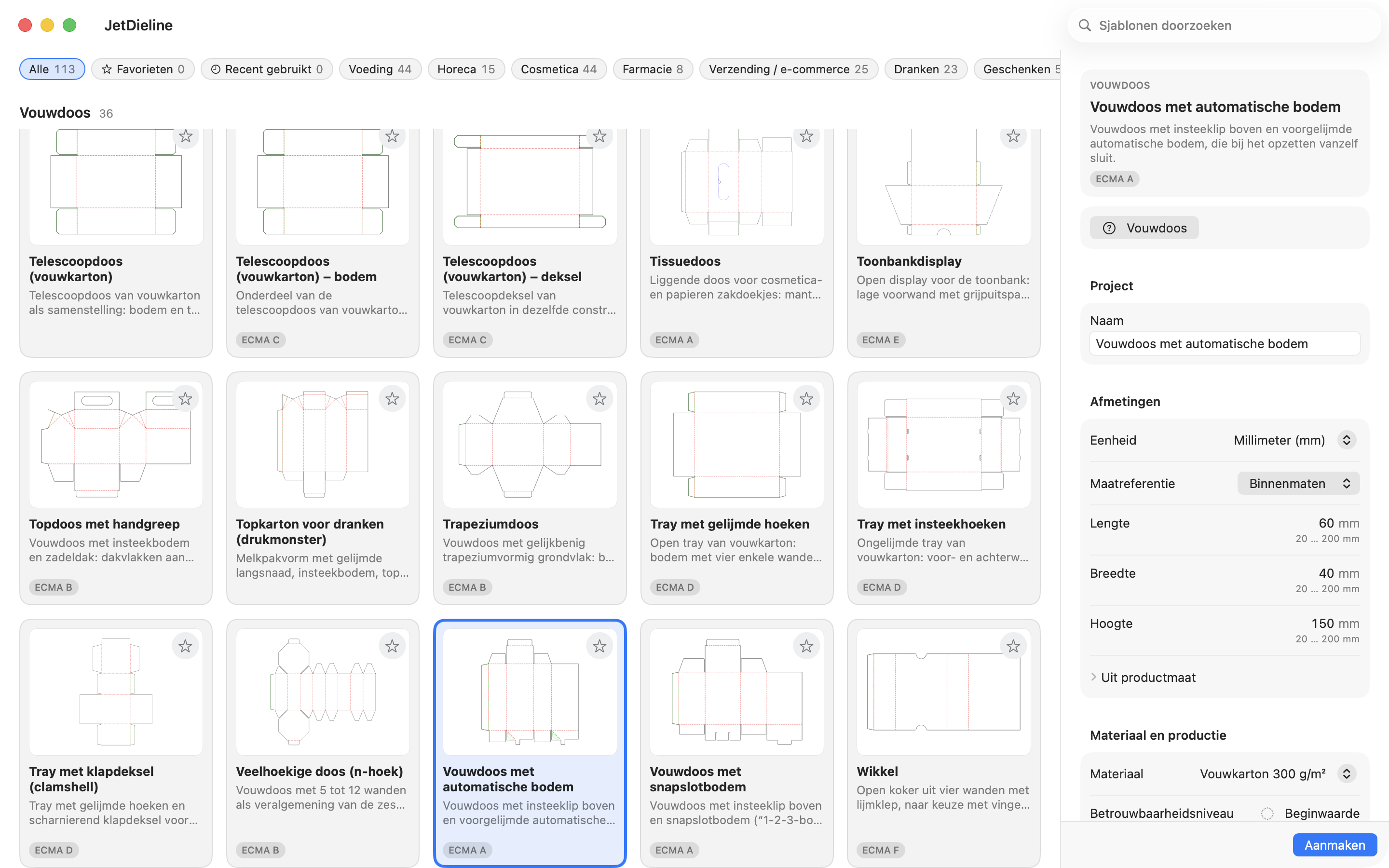Click Aanmaken button
The image size is (1389, 868).
tap(1335, 845)
